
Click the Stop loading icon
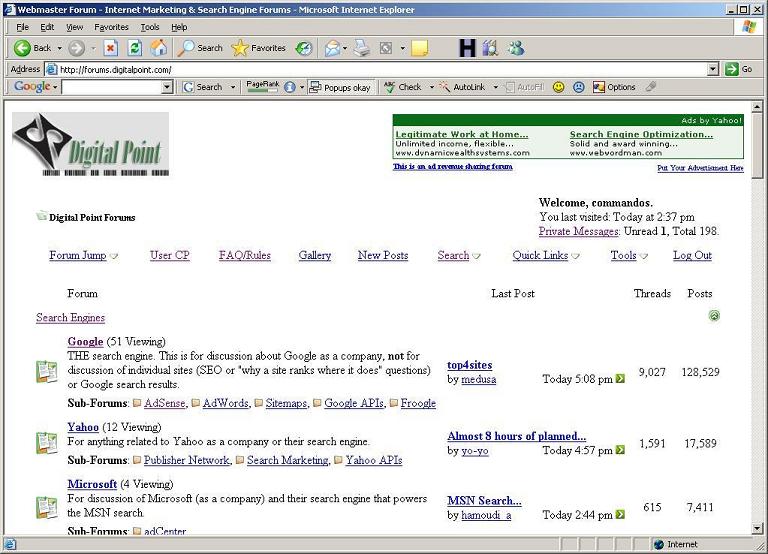111,48
